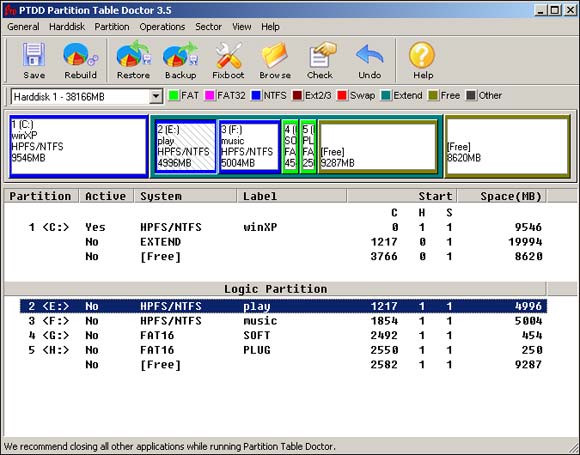Open the Help question-mark icon
Image resolution: width=580 pixels, height=455 pixels.
[x=422, y=60]
